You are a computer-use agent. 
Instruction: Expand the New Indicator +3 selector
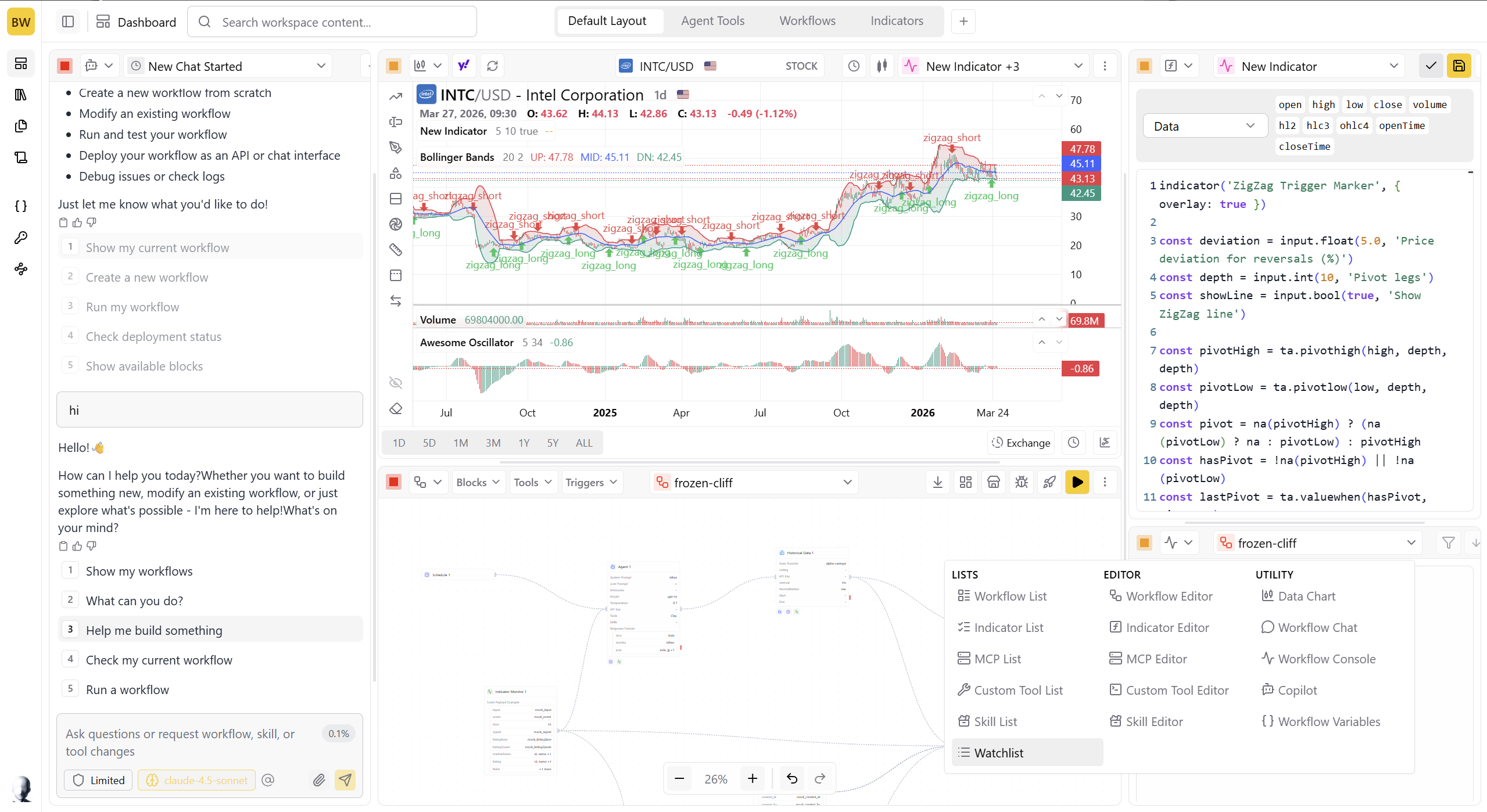(994, 66)
